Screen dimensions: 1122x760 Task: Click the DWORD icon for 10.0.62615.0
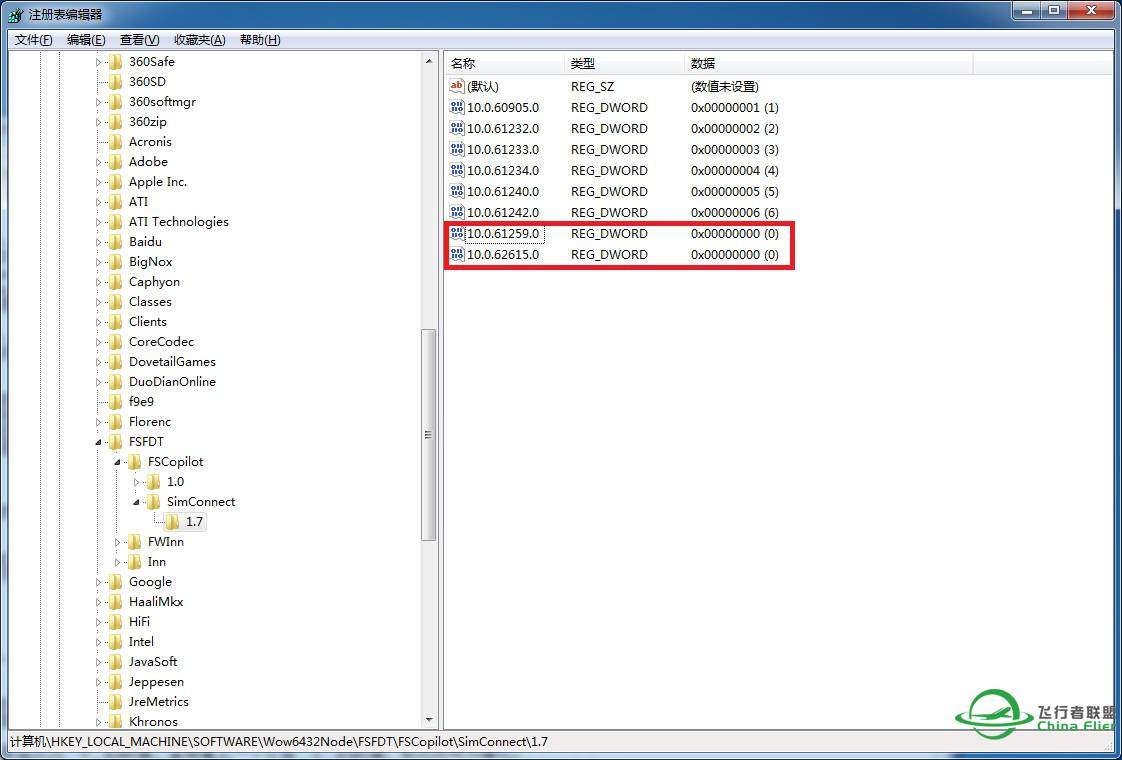457,255
